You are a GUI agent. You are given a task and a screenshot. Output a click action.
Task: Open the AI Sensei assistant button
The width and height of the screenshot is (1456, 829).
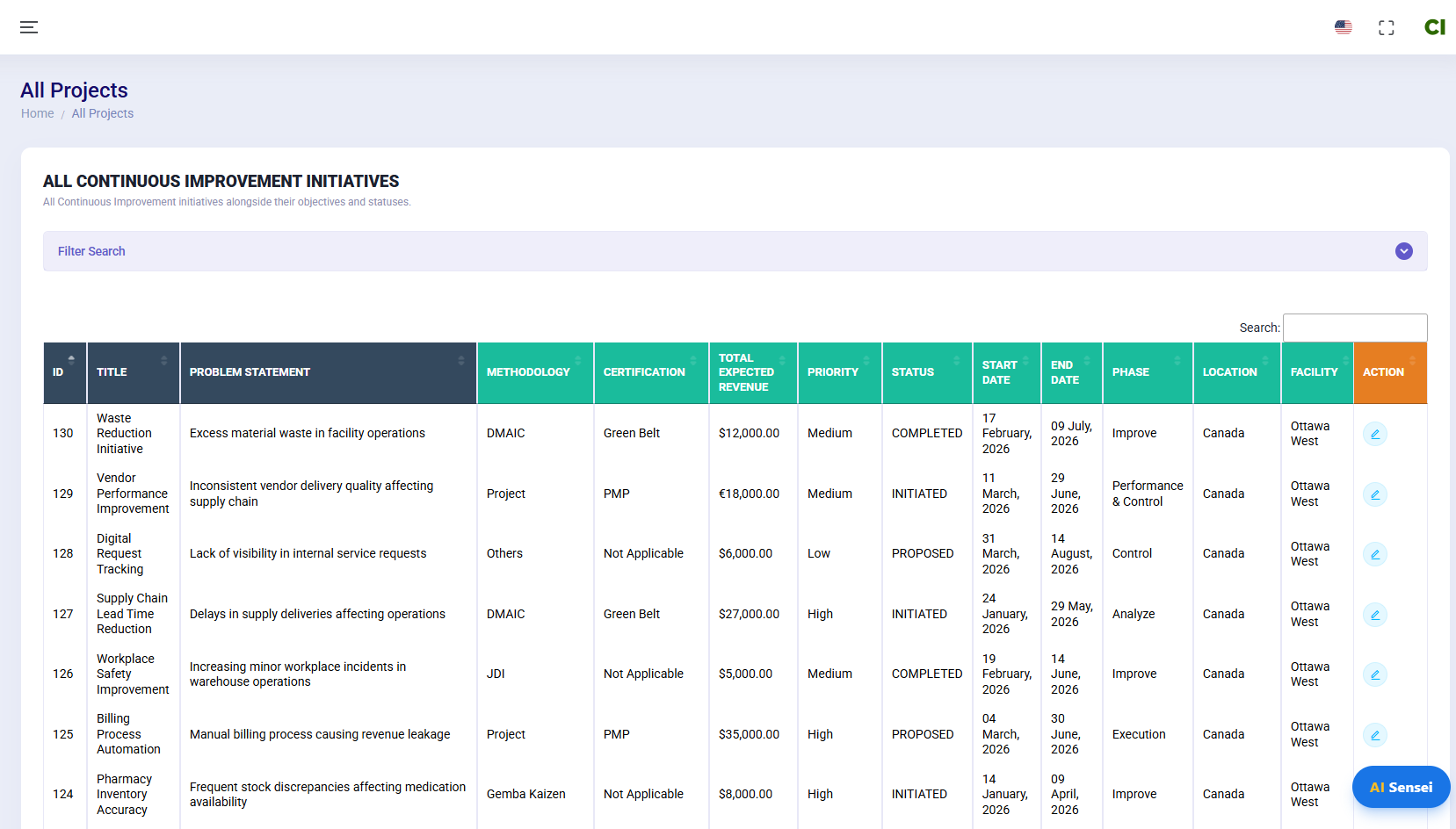coord(1401,787)
